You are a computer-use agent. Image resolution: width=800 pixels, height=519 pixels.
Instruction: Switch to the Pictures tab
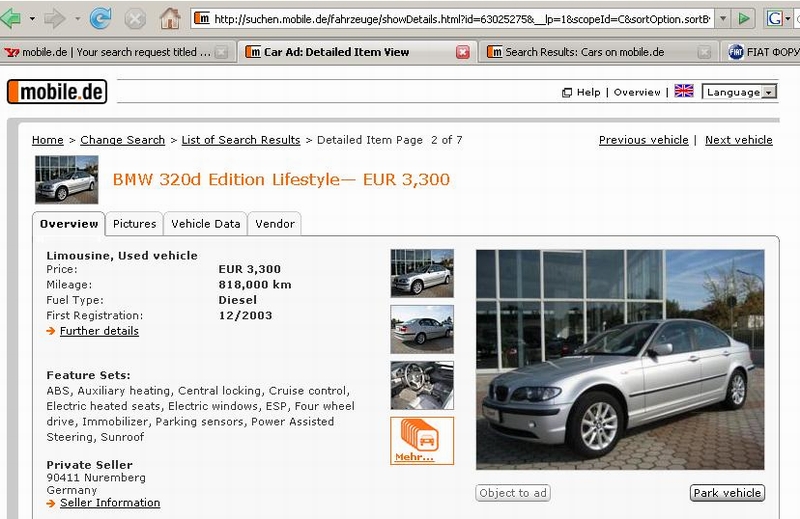tap(134, 224)
